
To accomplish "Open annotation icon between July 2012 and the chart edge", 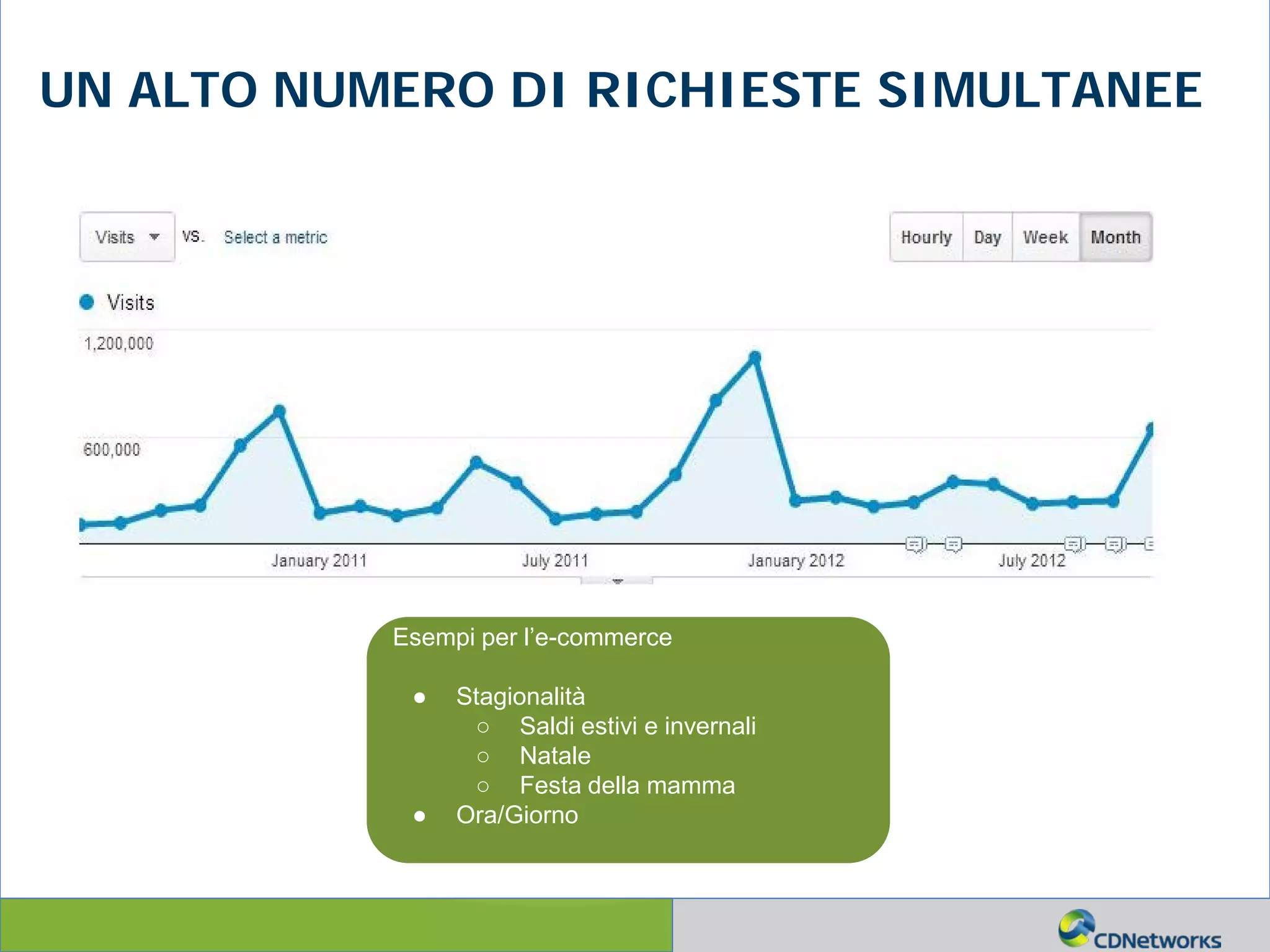I will [1115, 544].
